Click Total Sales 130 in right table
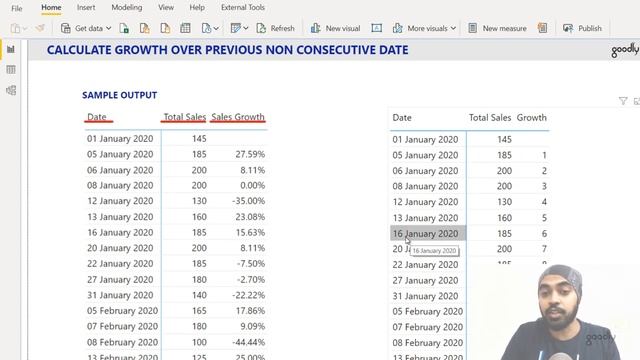 (504, 202)
